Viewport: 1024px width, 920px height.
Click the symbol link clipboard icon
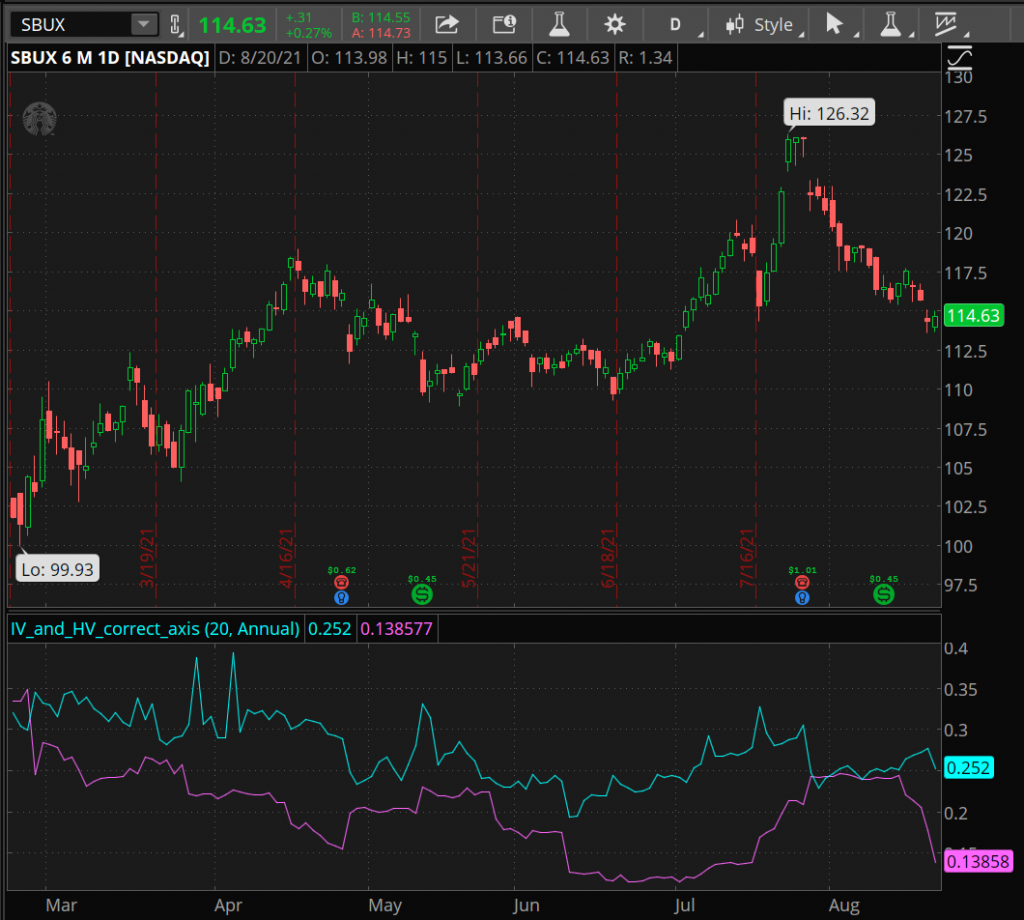pyautogui.click(x=175, y=25)
